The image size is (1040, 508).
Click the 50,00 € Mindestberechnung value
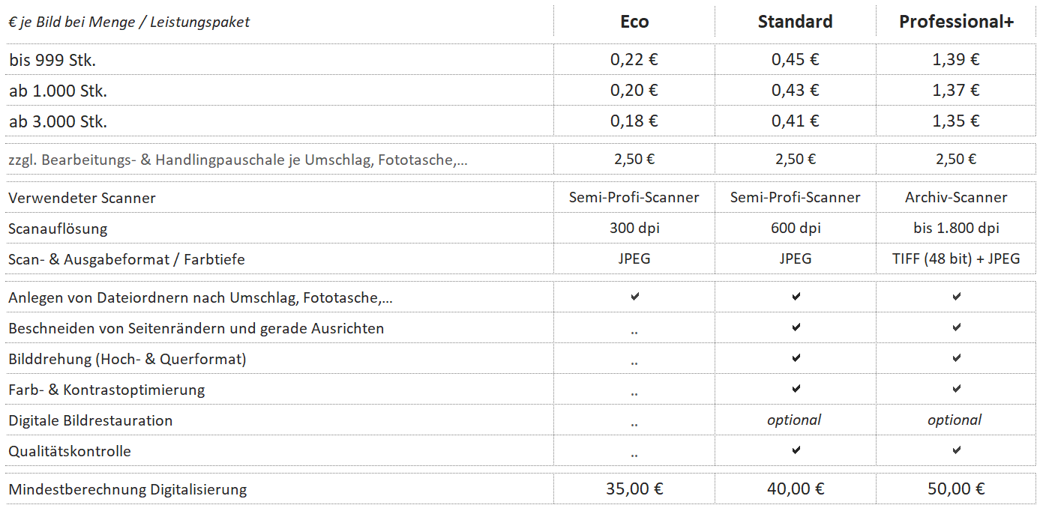956,489
